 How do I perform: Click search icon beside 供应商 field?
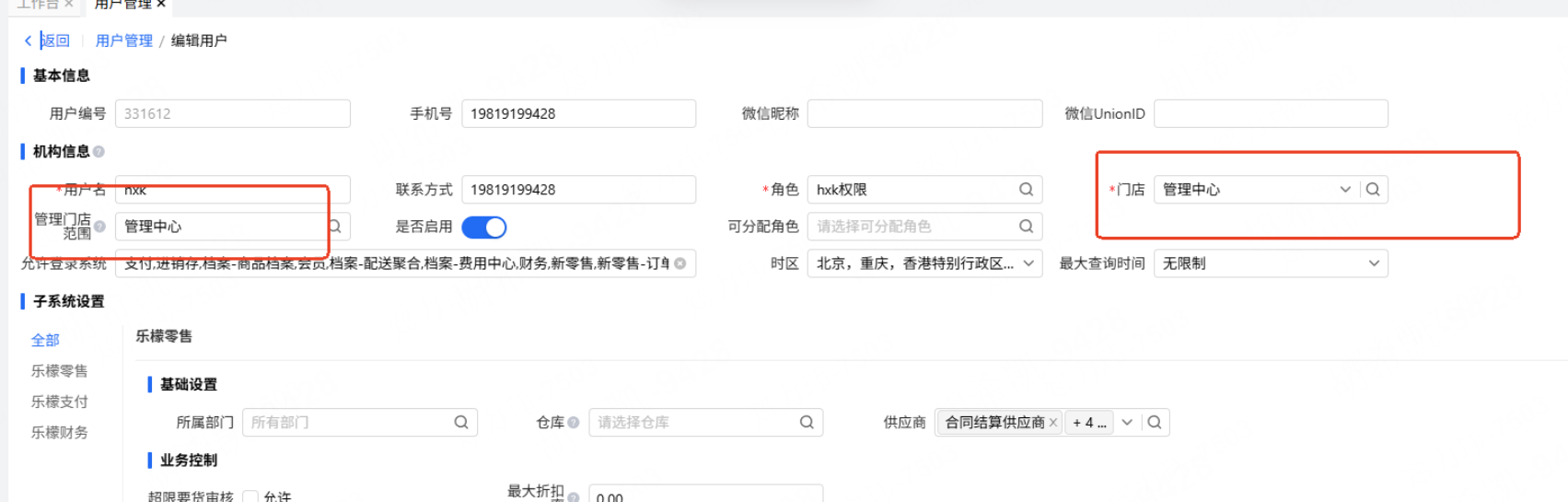click(x=1155, y=422)
